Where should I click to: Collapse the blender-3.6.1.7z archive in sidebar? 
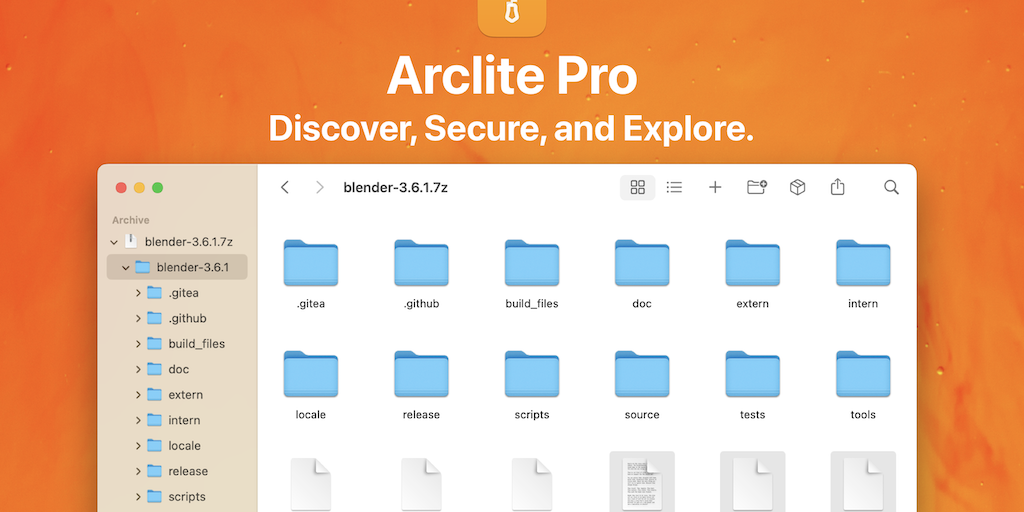114,242
